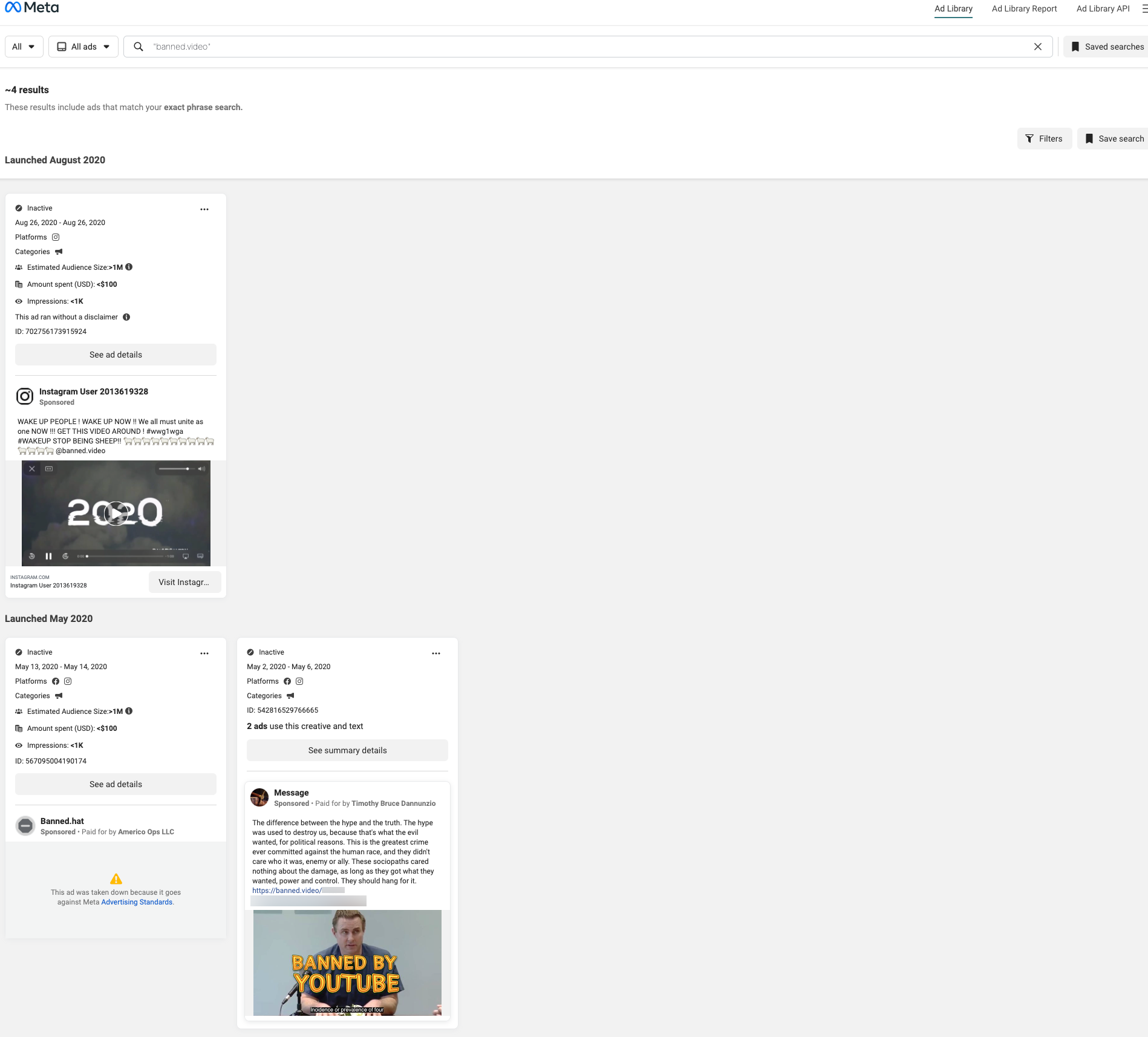Open the Ad Library Report tab
The width and height of the screenshot is (1148, 1037).
pyautogui.click(x=1024, y=8)
